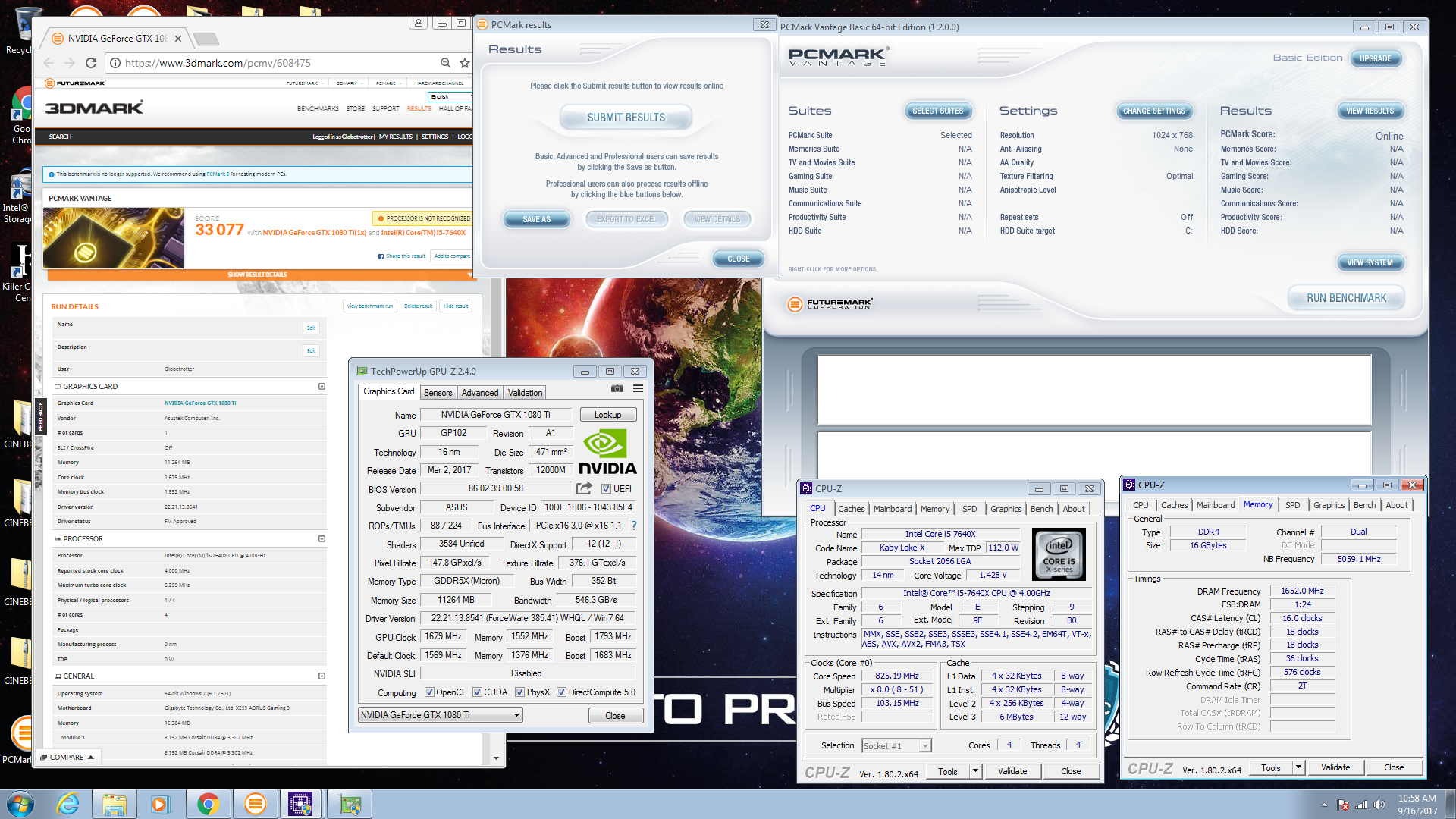Reload the Chrome page

coord(91,63)
